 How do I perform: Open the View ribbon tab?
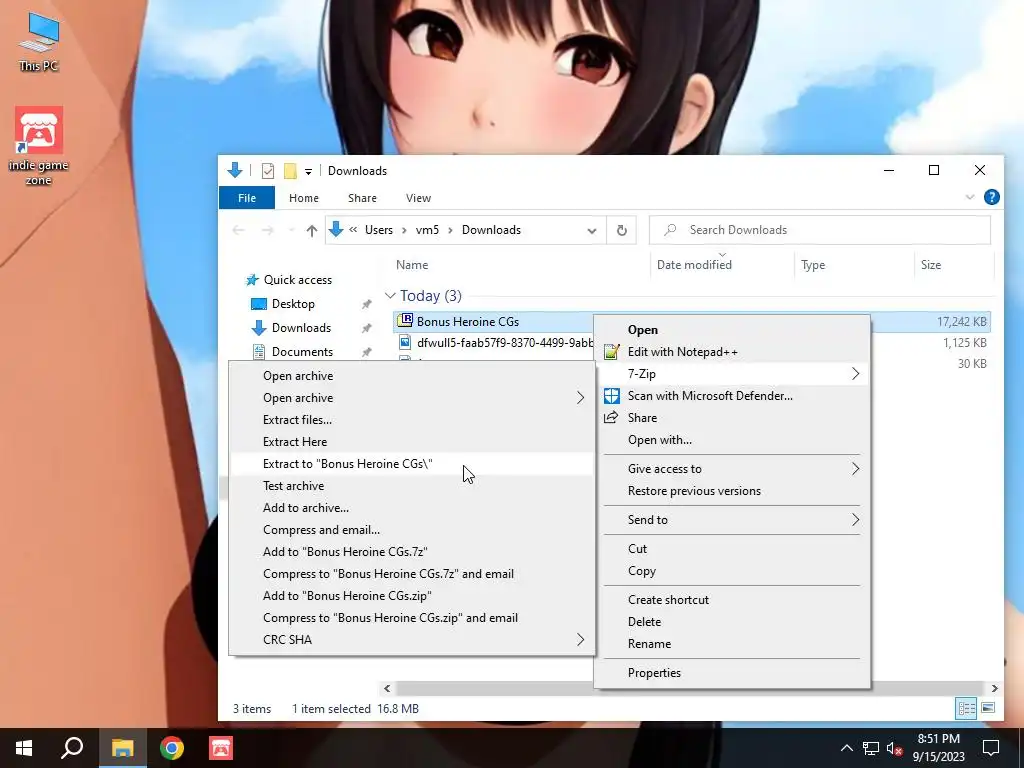pos(418,198)
